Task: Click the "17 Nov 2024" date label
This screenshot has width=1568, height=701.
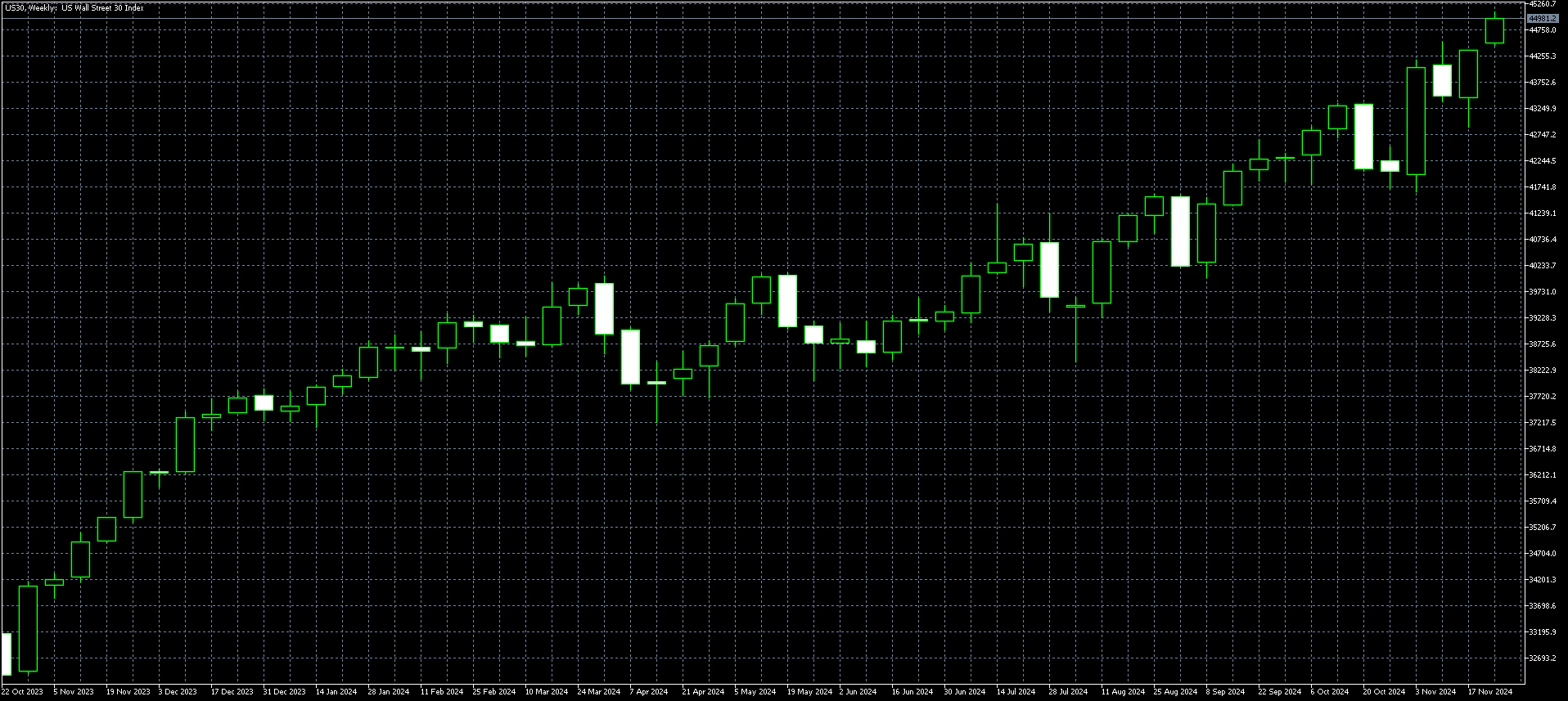Action: coord(1490,692)
